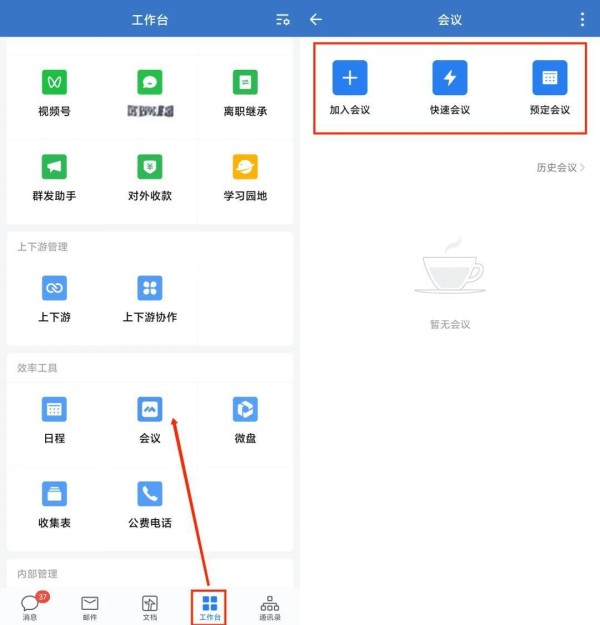Click the 工作台 title in header
This screenshot has width=600, height=625.
(150, 20)
